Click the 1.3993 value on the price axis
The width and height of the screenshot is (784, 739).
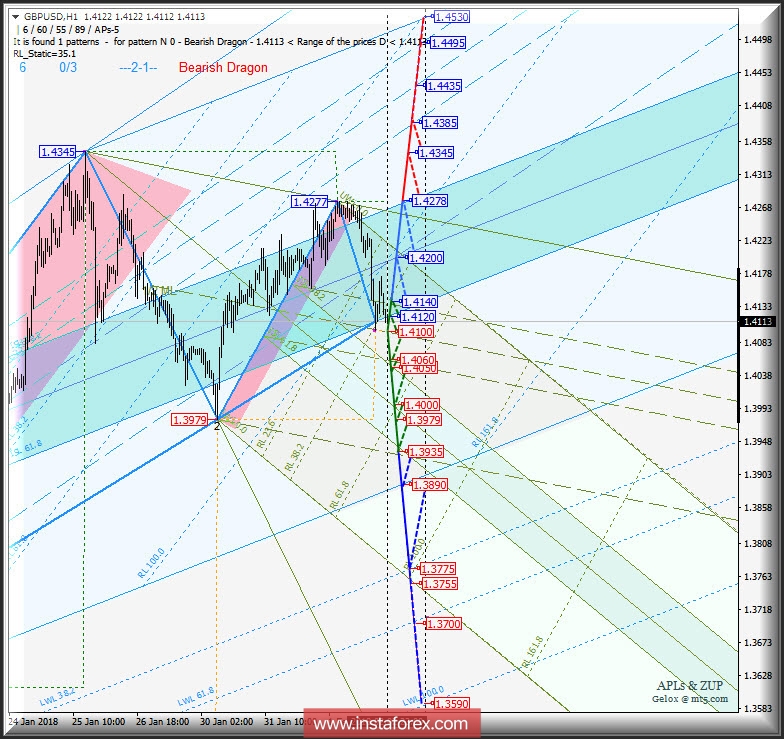[x=758, y=408]
